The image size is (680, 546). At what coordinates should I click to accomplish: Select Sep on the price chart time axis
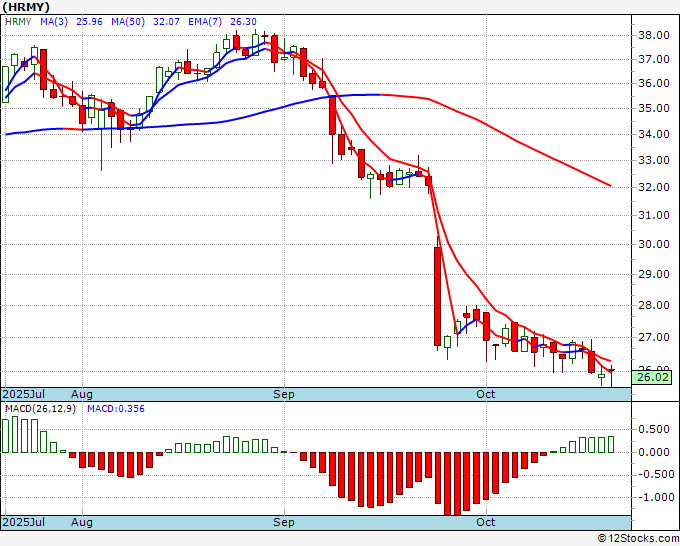284,394
